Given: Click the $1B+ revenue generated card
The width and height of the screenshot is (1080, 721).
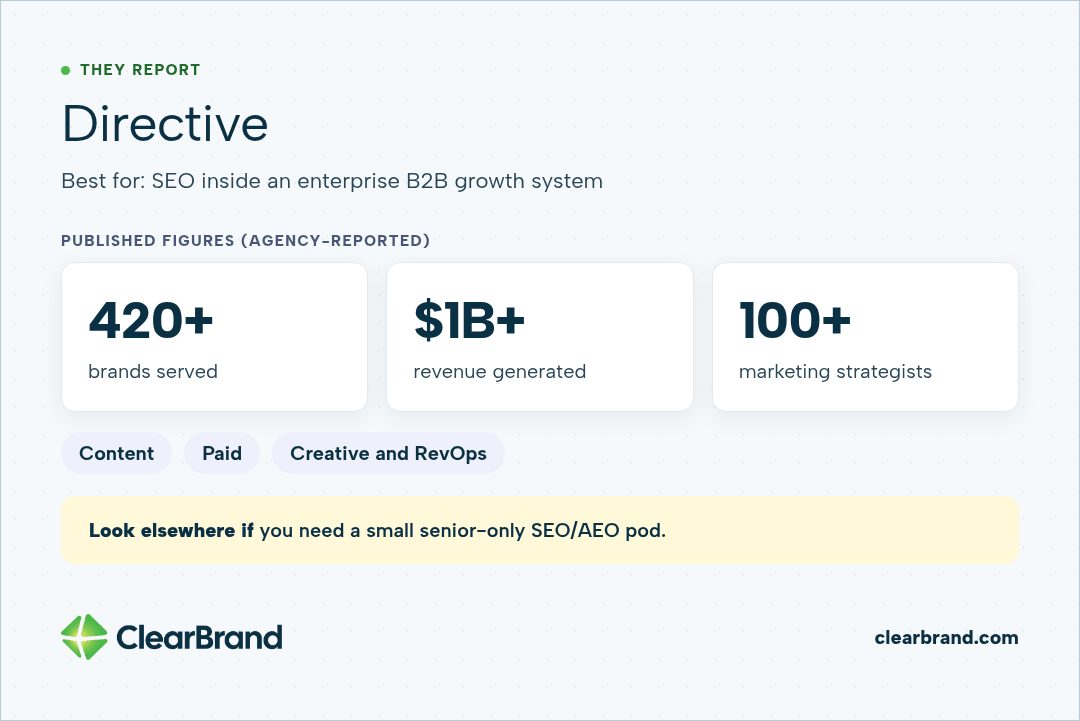Looking at the screenshot, I should point(540,337).
